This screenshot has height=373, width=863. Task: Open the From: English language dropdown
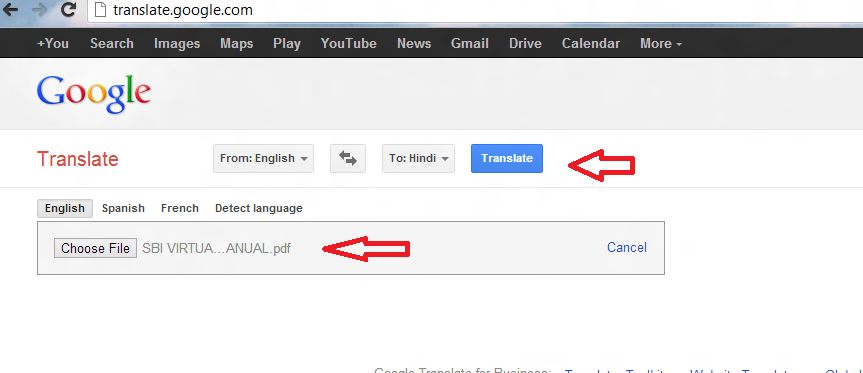click(x=264, y=158)
